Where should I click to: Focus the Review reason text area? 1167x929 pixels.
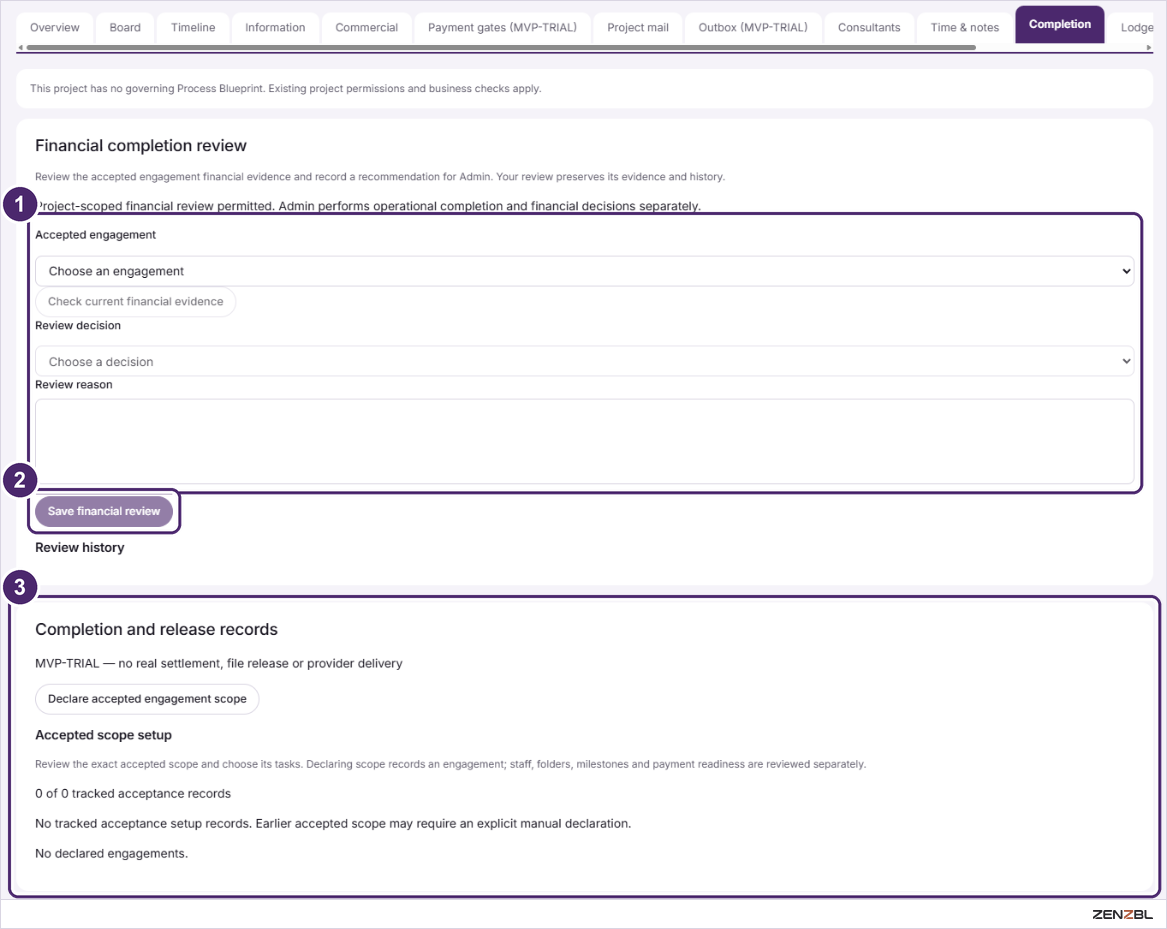(584, 441)
